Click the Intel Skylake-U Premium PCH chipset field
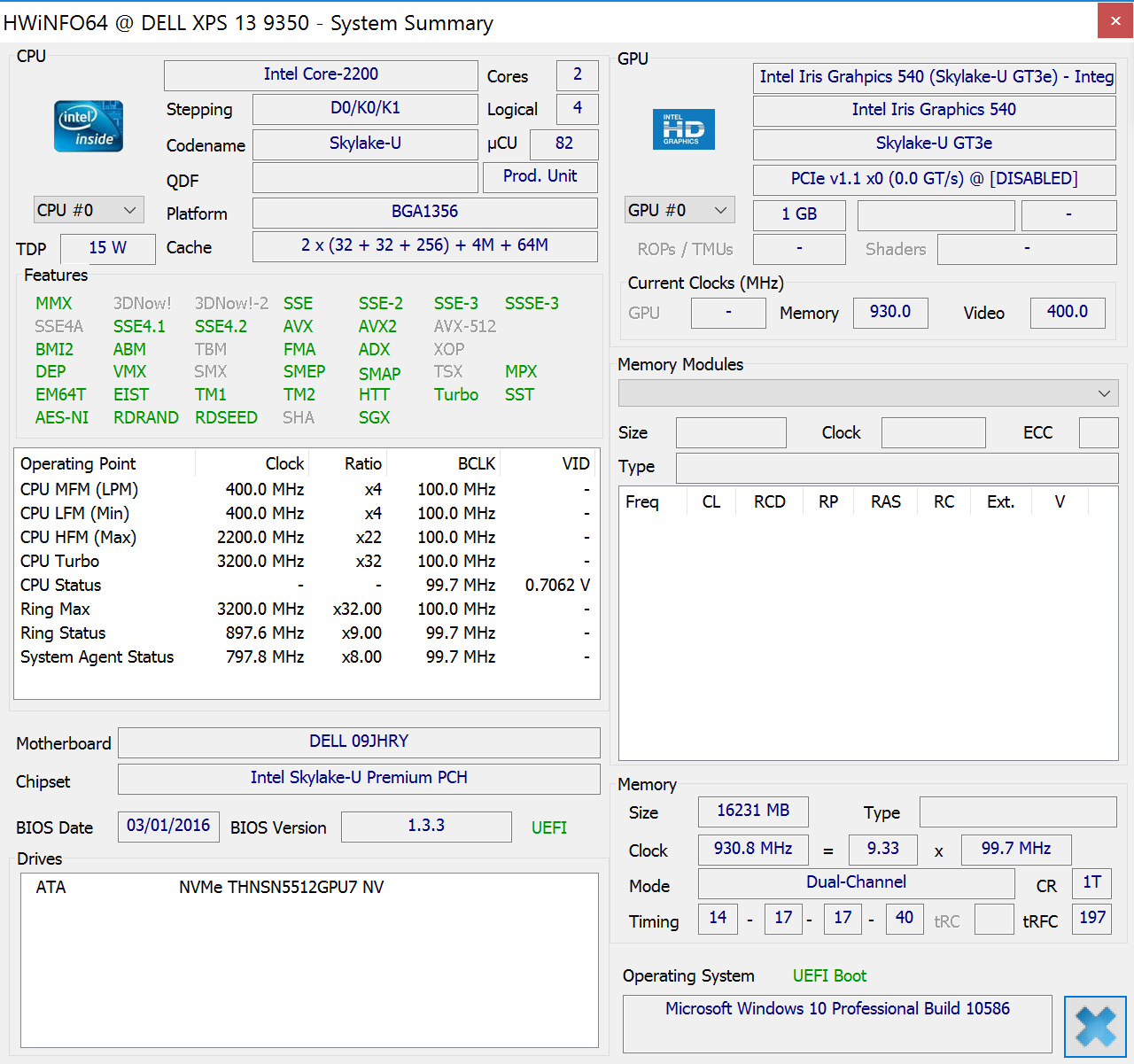The width and height of the screenshot is (1134, 1064). click(x=359, y=778)
